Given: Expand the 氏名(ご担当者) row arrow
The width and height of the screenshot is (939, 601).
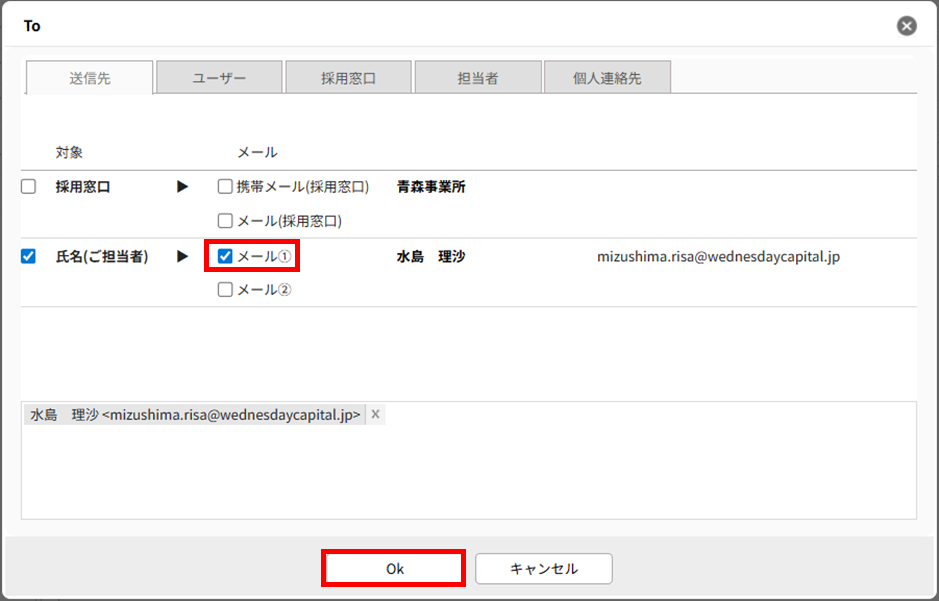Looking at the screenshot, I should tap(182, 256).
